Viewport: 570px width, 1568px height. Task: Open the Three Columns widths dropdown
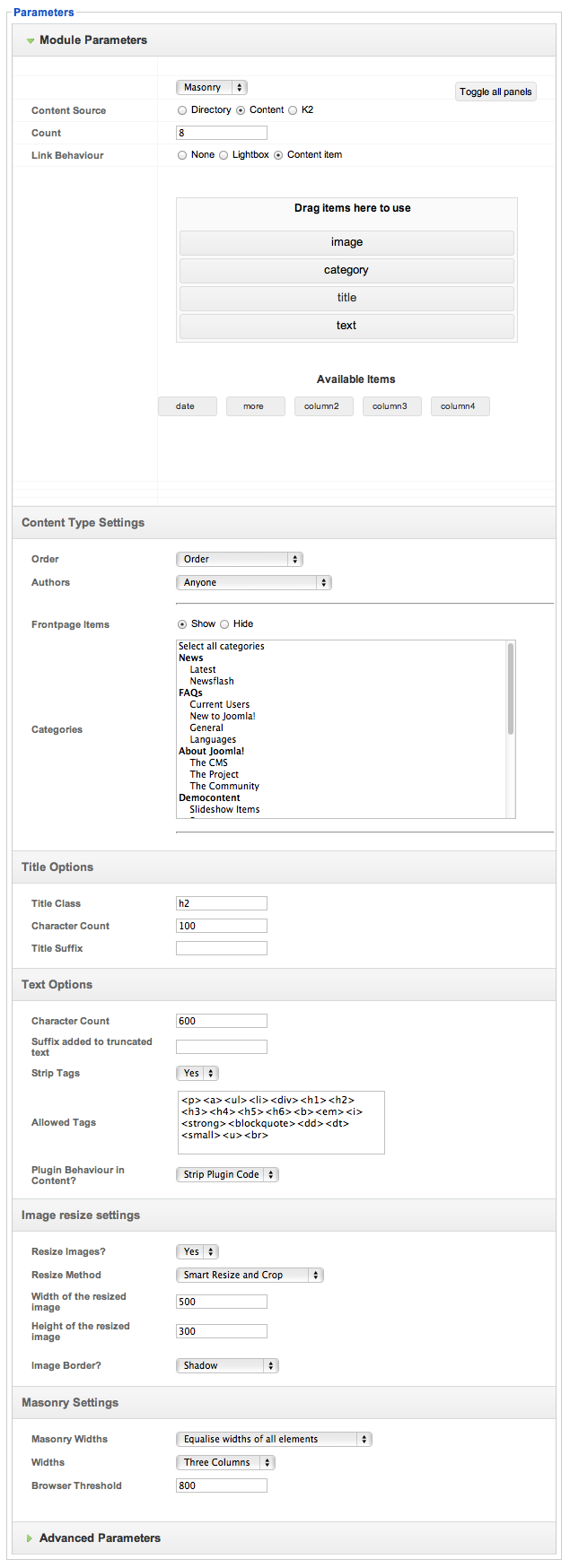click(225, 1462)
